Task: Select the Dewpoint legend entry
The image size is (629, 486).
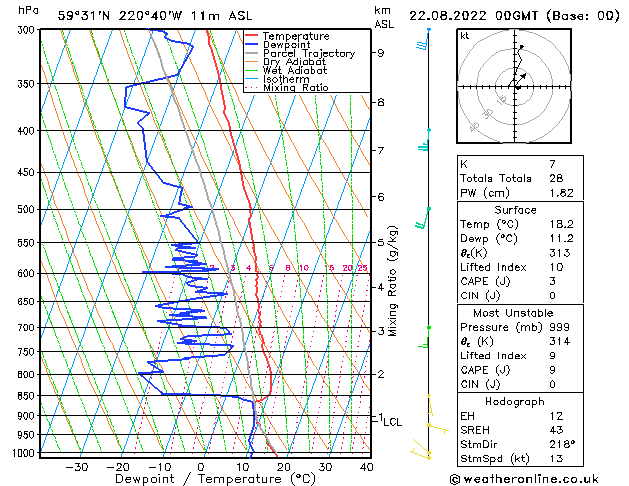Action: click(286, 45)
